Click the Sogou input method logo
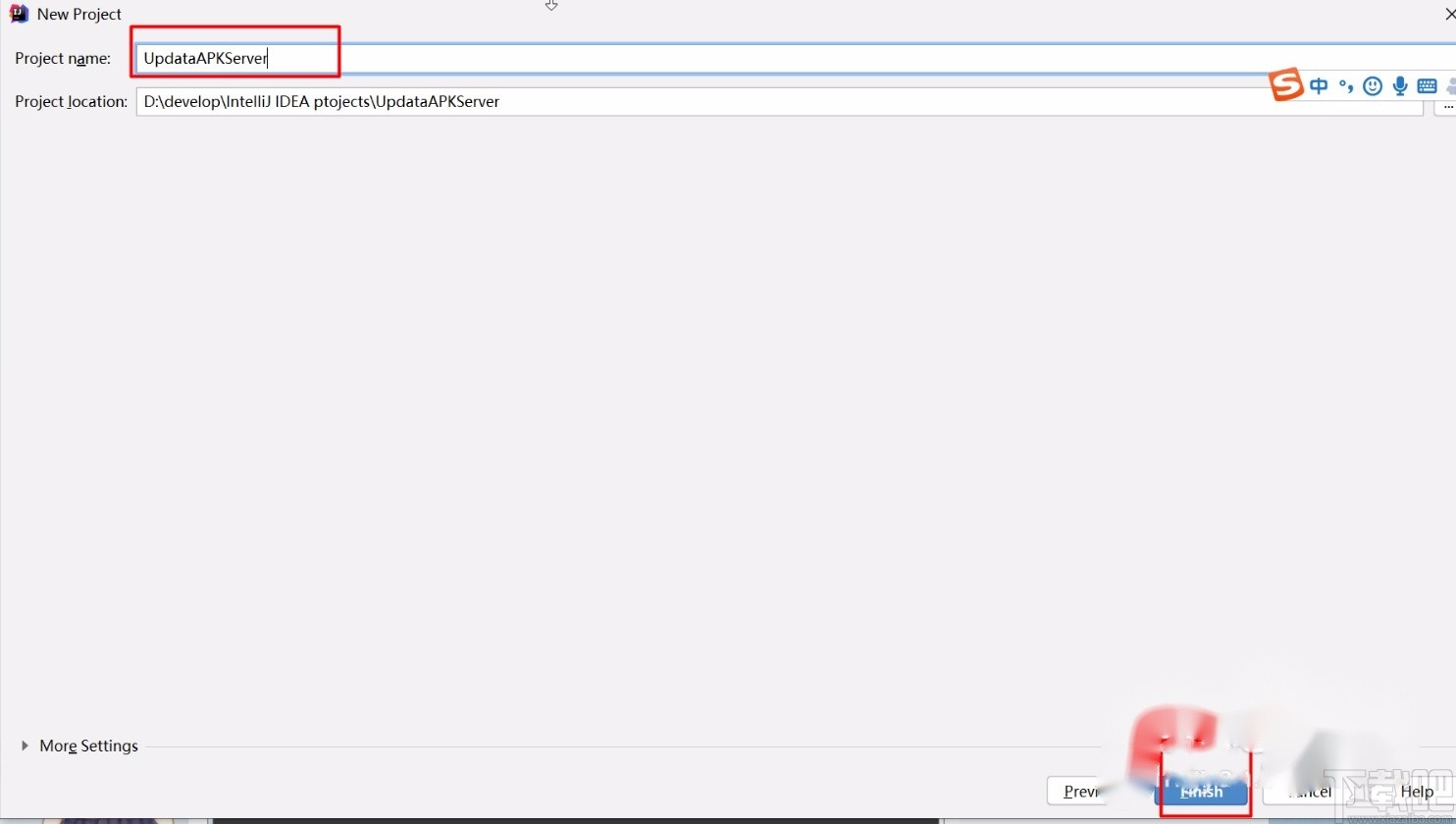Image resolution: width=1456 pixels, height=824 pixels. click(x=1285, y=85)
